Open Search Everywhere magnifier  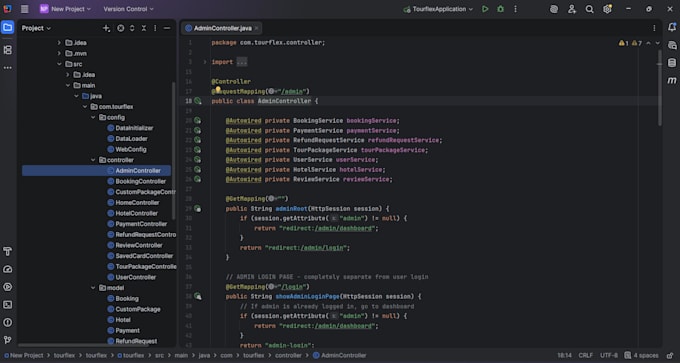tap(589, 9)
